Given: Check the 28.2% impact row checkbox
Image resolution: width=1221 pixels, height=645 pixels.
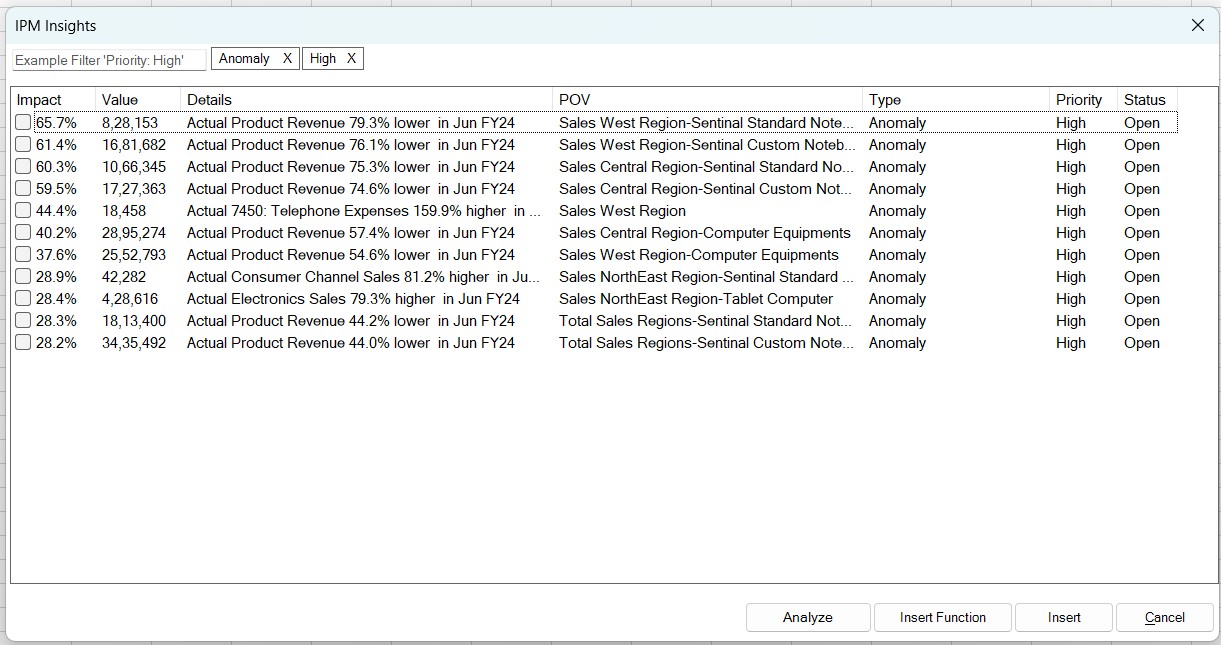Looking at the screenshot, I should 23,342.
